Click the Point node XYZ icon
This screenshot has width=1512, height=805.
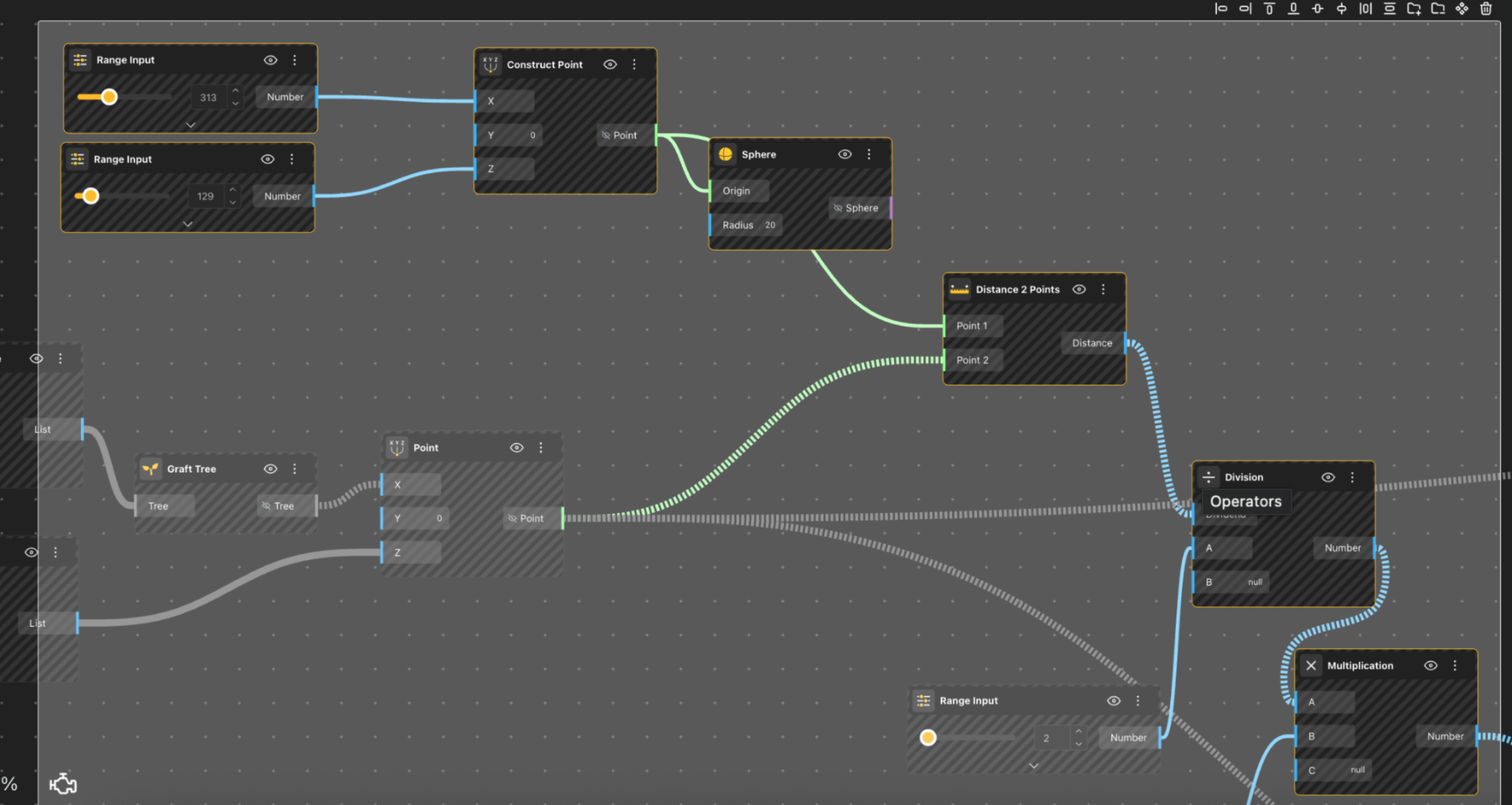pyautogui.click(x=397, y=448)
